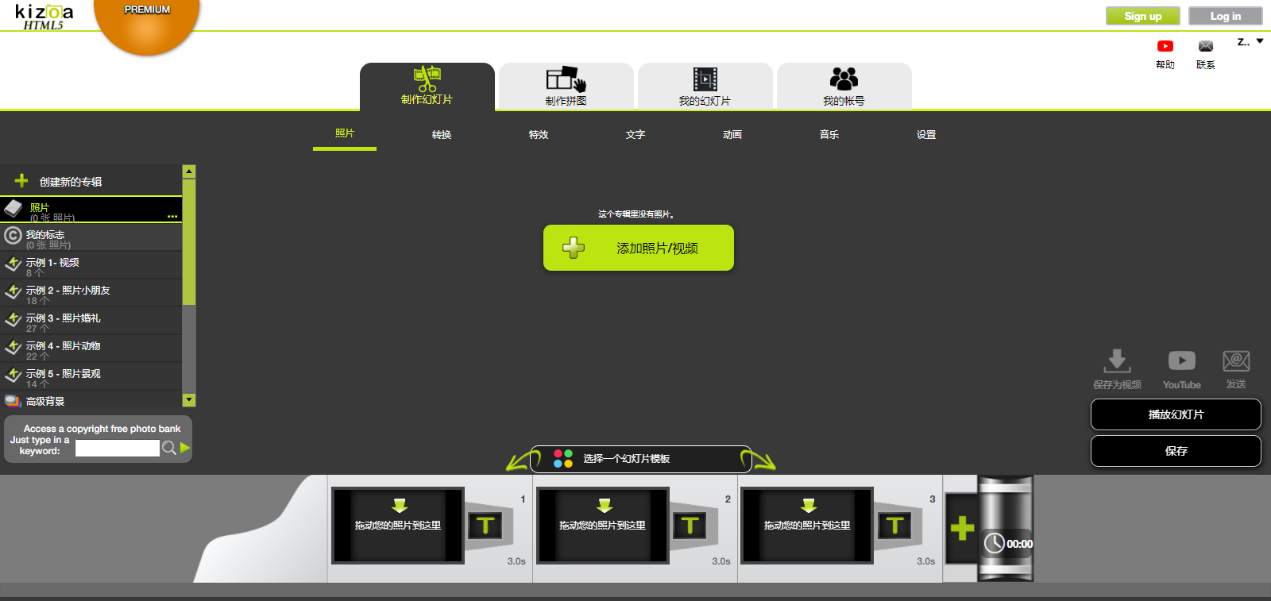Click the photo bank search magnifier icon
This screenshot has height=601, width=1271.
169,448
